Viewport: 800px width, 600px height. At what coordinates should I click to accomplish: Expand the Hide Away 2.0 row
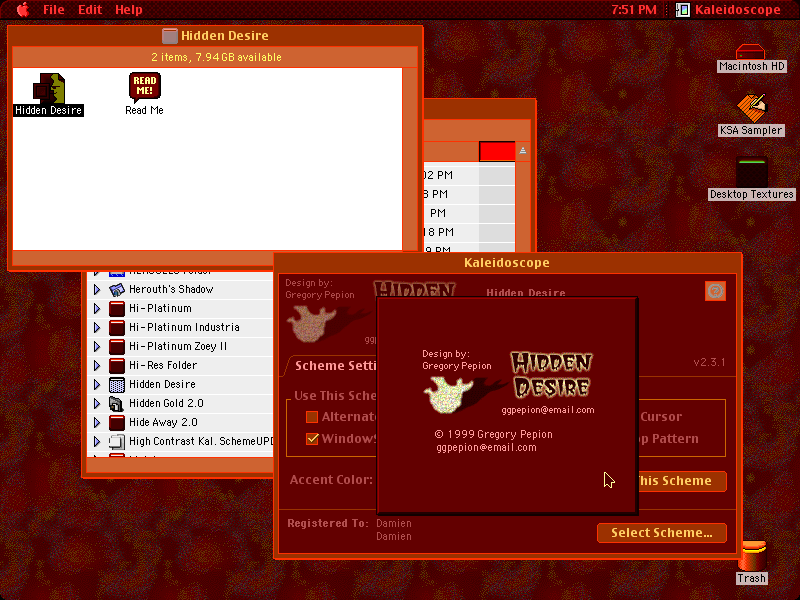pyautogui.click(x=96, y=422)
